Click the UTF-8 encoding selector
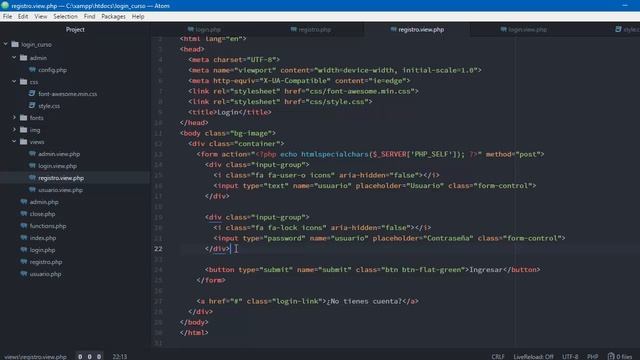The image size is (640, 360). (570, 356)
